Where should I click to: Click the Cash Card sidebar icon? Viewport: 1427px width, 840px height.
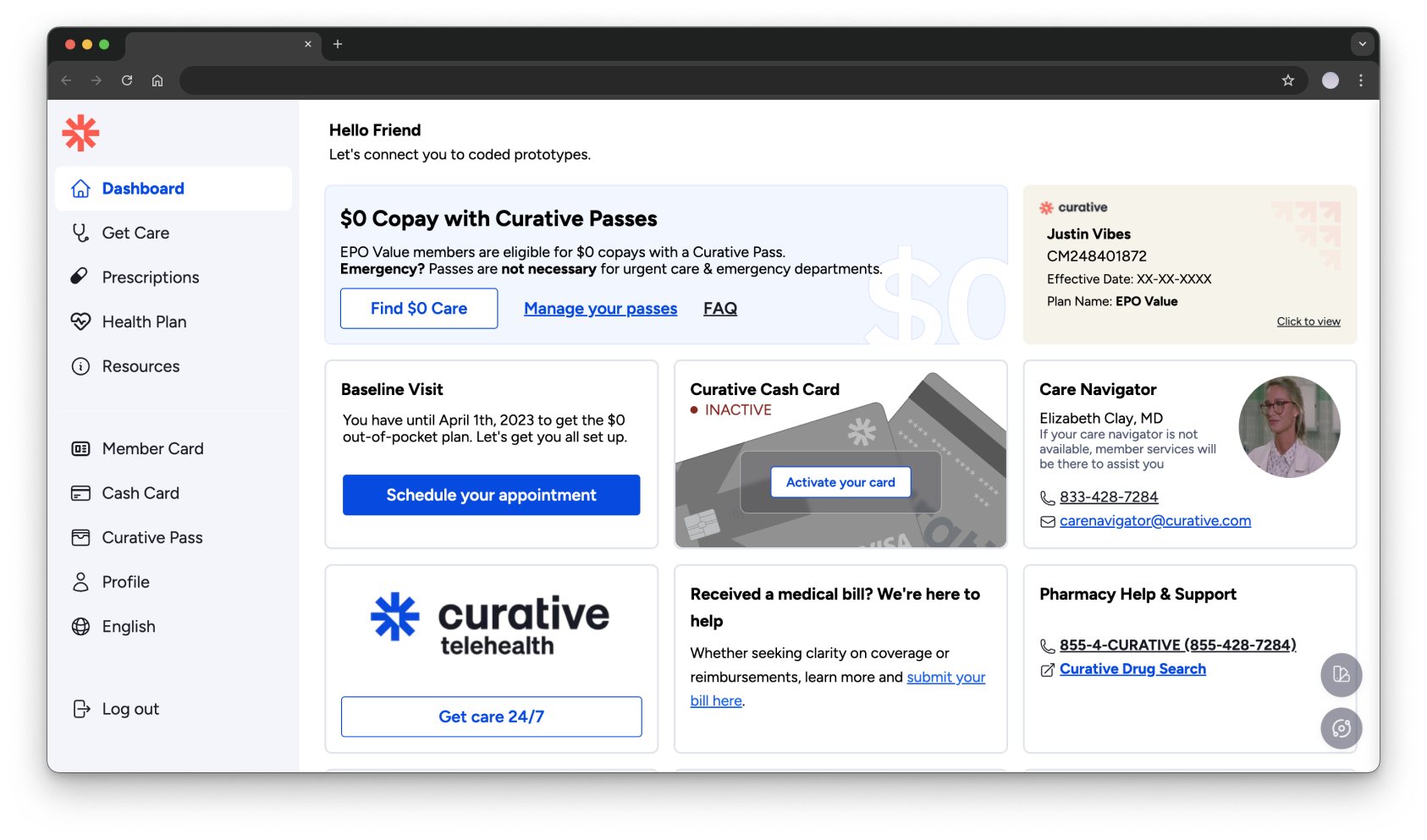[80, 493]
